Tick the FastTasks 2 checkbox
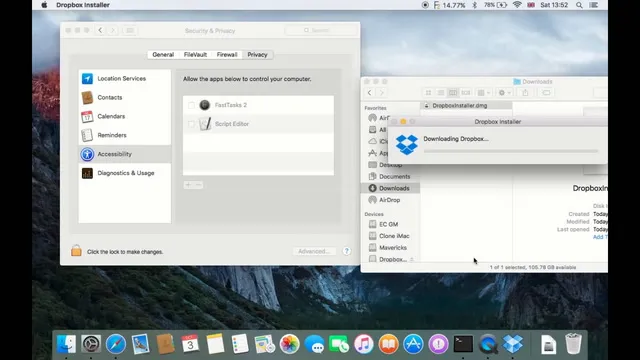640x360 pixels. (191, 105)
